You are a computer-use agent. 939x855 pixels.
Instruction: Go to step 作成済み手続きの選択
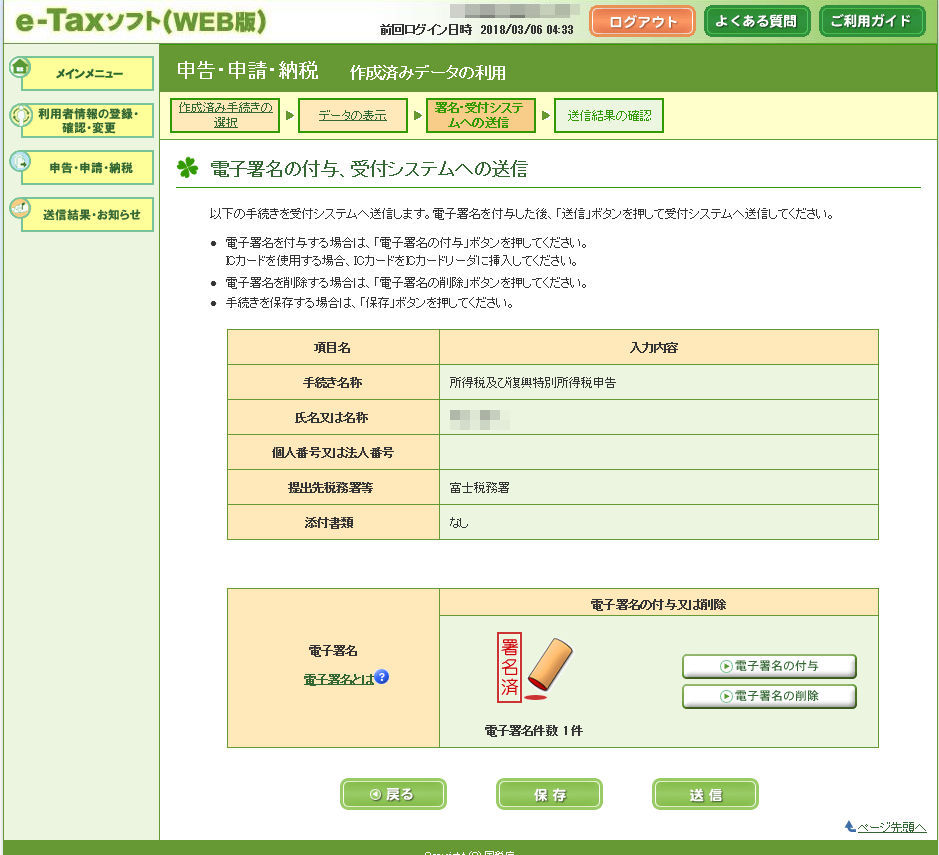click(225, 115)
